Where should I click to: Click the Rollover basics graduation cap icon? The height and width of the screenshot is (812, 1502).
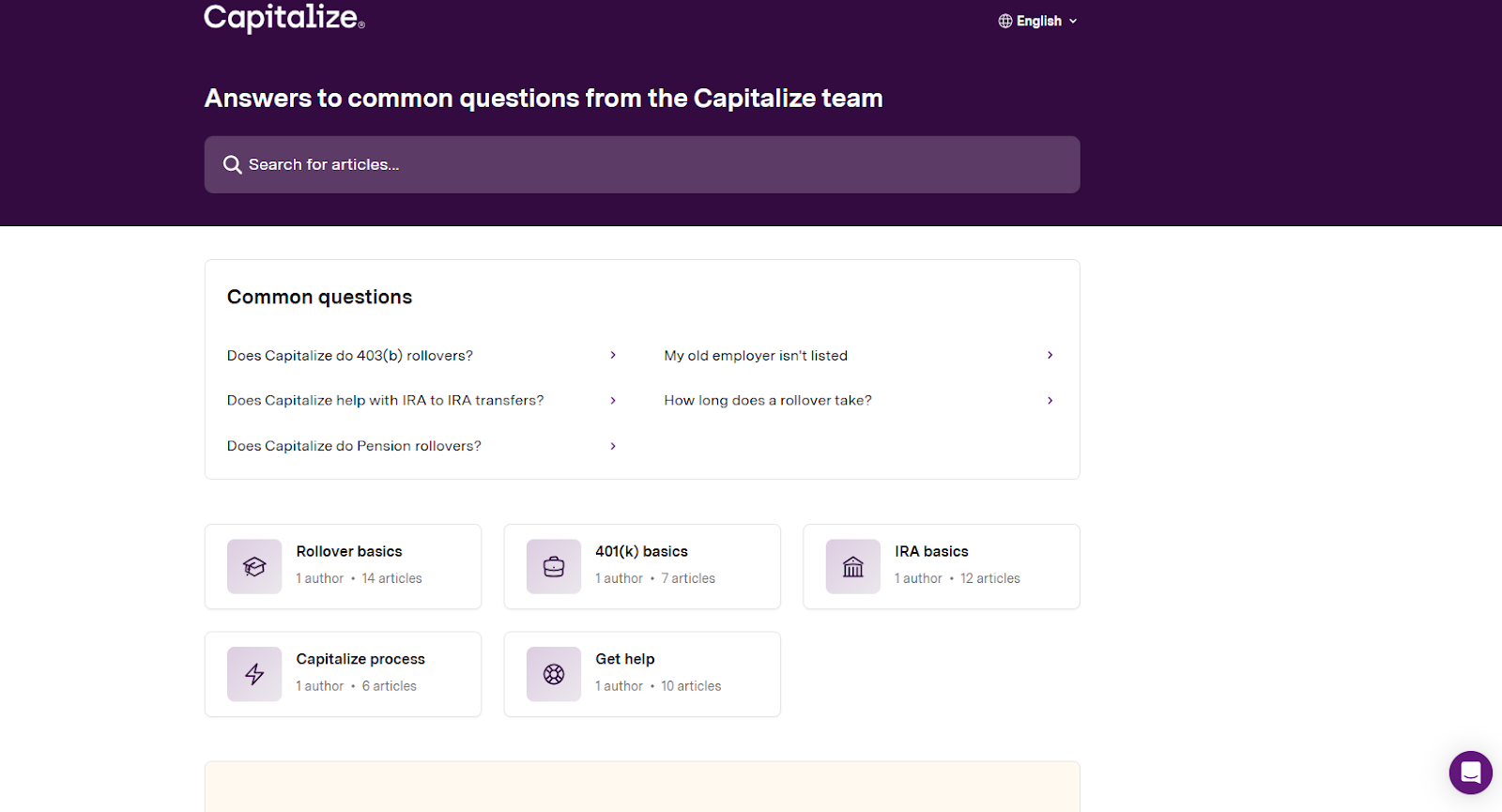[x=254, y=567]
